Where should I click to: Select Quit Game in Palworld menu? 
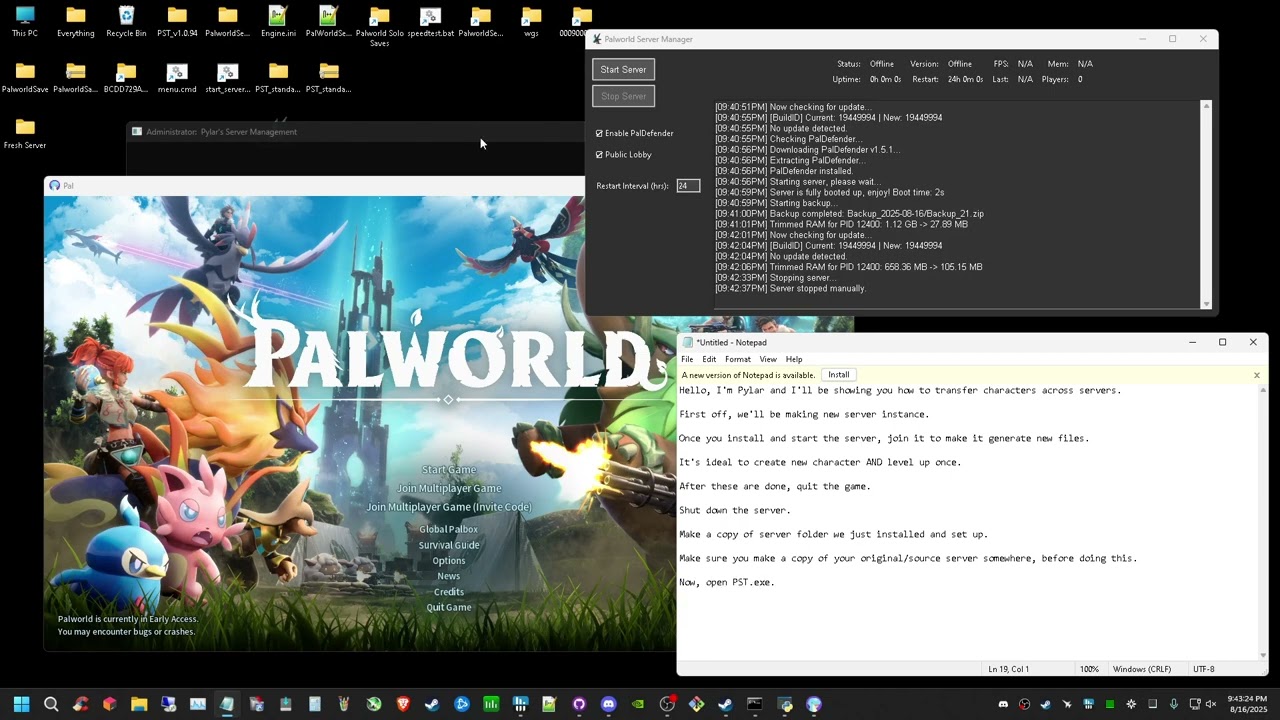(x=449, y=607)
